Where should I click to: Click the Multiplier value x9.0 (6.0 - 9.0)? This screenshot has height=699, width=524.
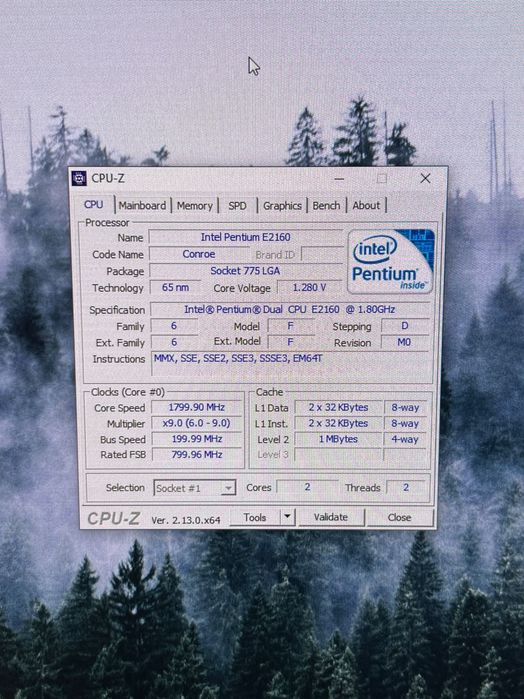[x=196, y=423]
